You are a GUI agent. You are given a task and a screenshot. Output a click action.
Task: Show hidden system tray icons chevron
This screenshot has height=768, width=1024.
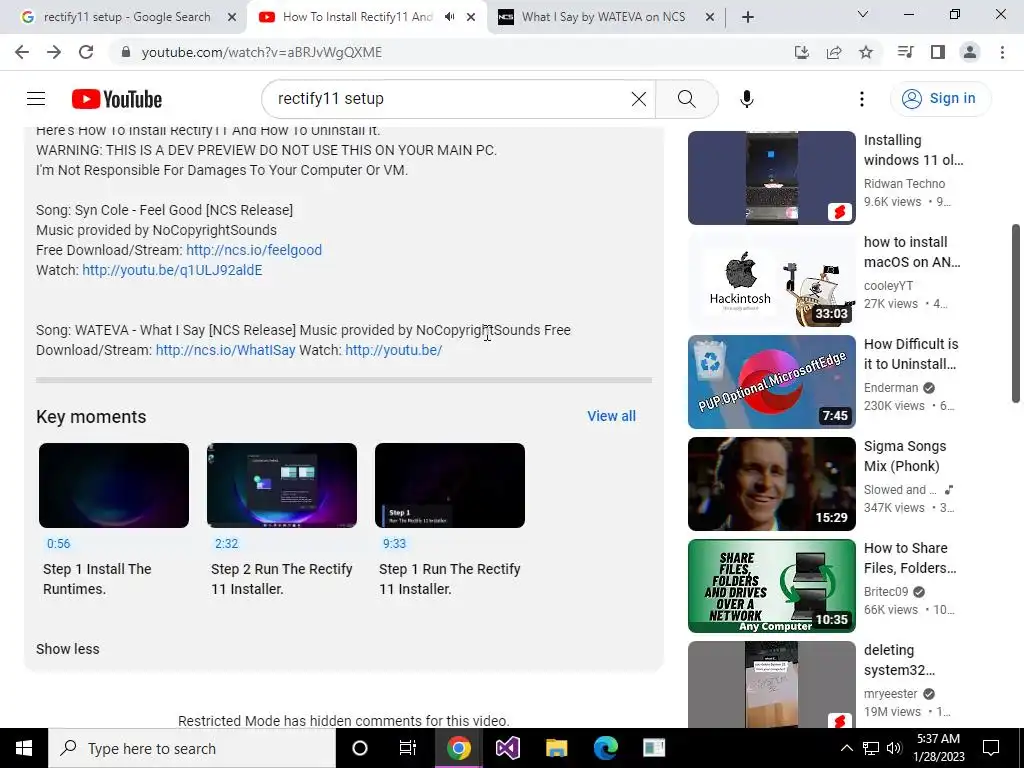click(x=846, y=748)
